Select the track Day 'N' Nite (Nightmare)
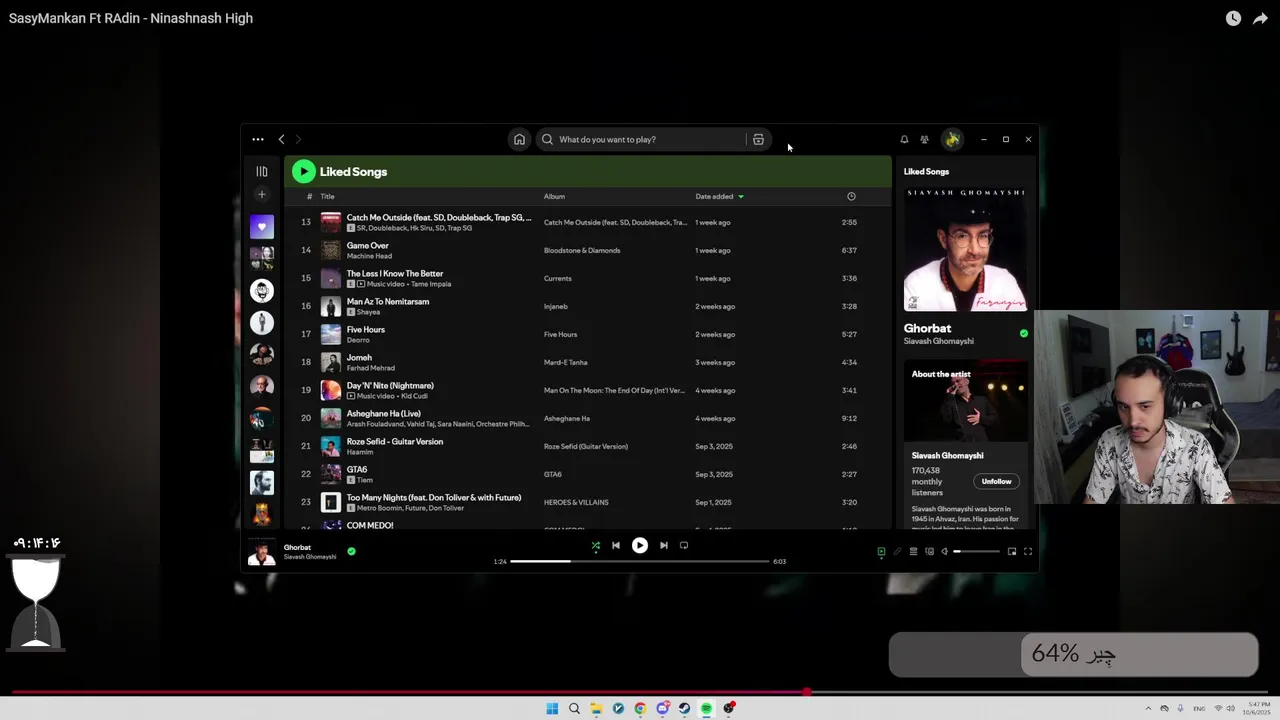1280x720 pixels. point(390,385)
